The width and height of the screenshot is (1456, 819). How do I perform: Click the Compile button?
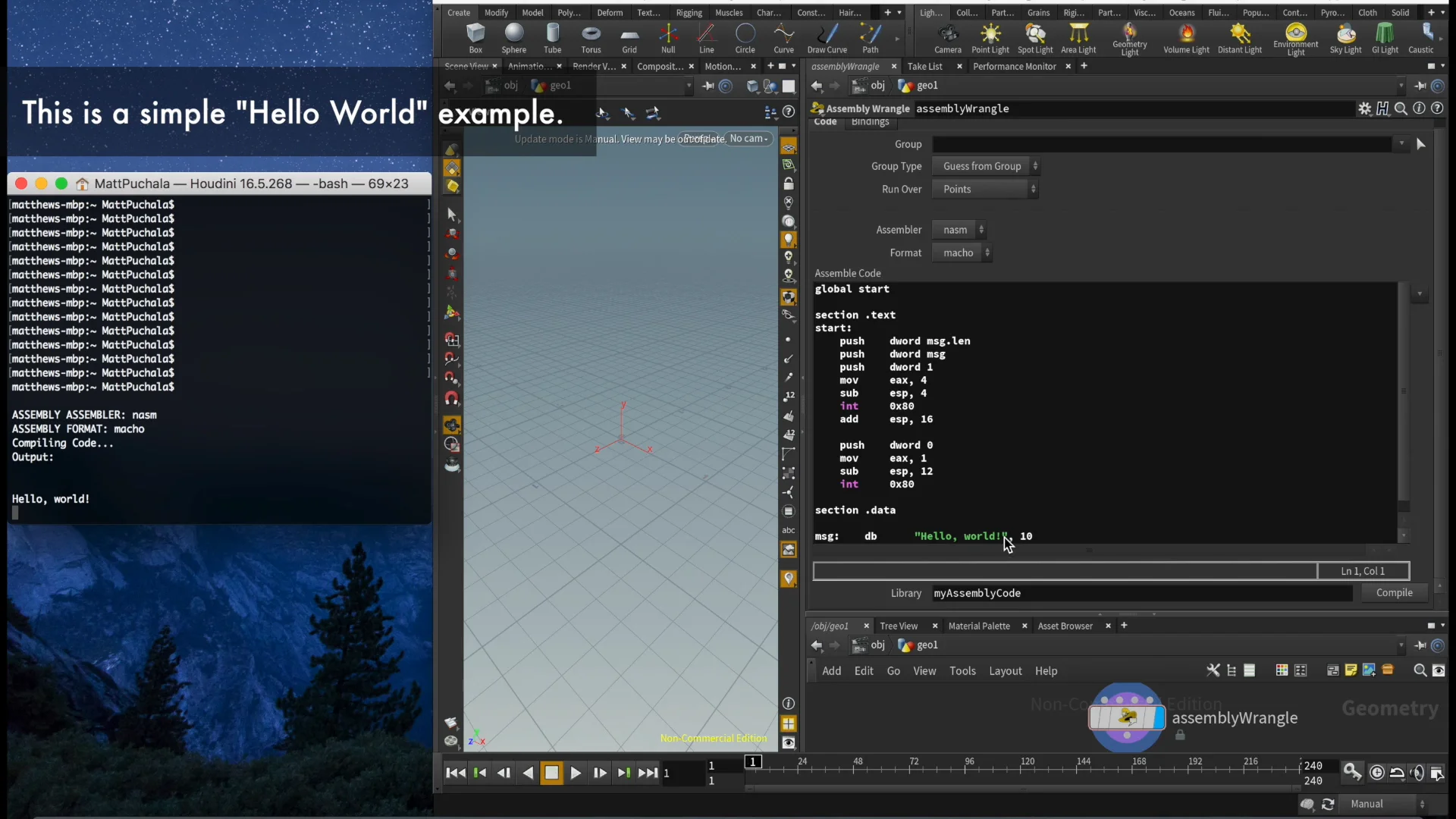[1395, 593]
